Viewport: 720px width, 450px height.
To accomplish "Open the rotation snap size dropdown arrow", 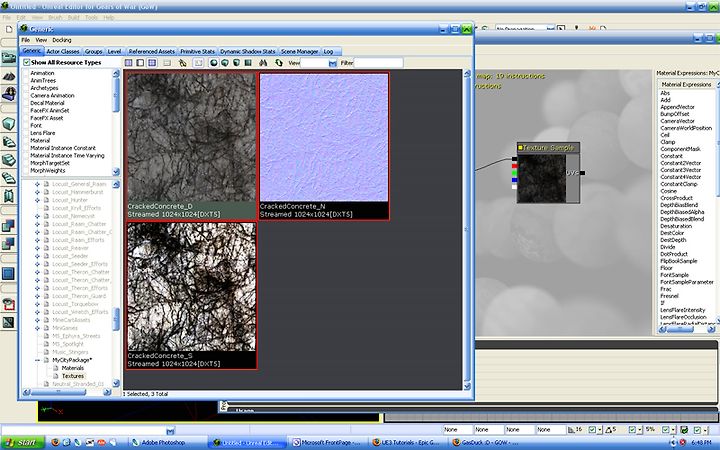I will 640,430.
